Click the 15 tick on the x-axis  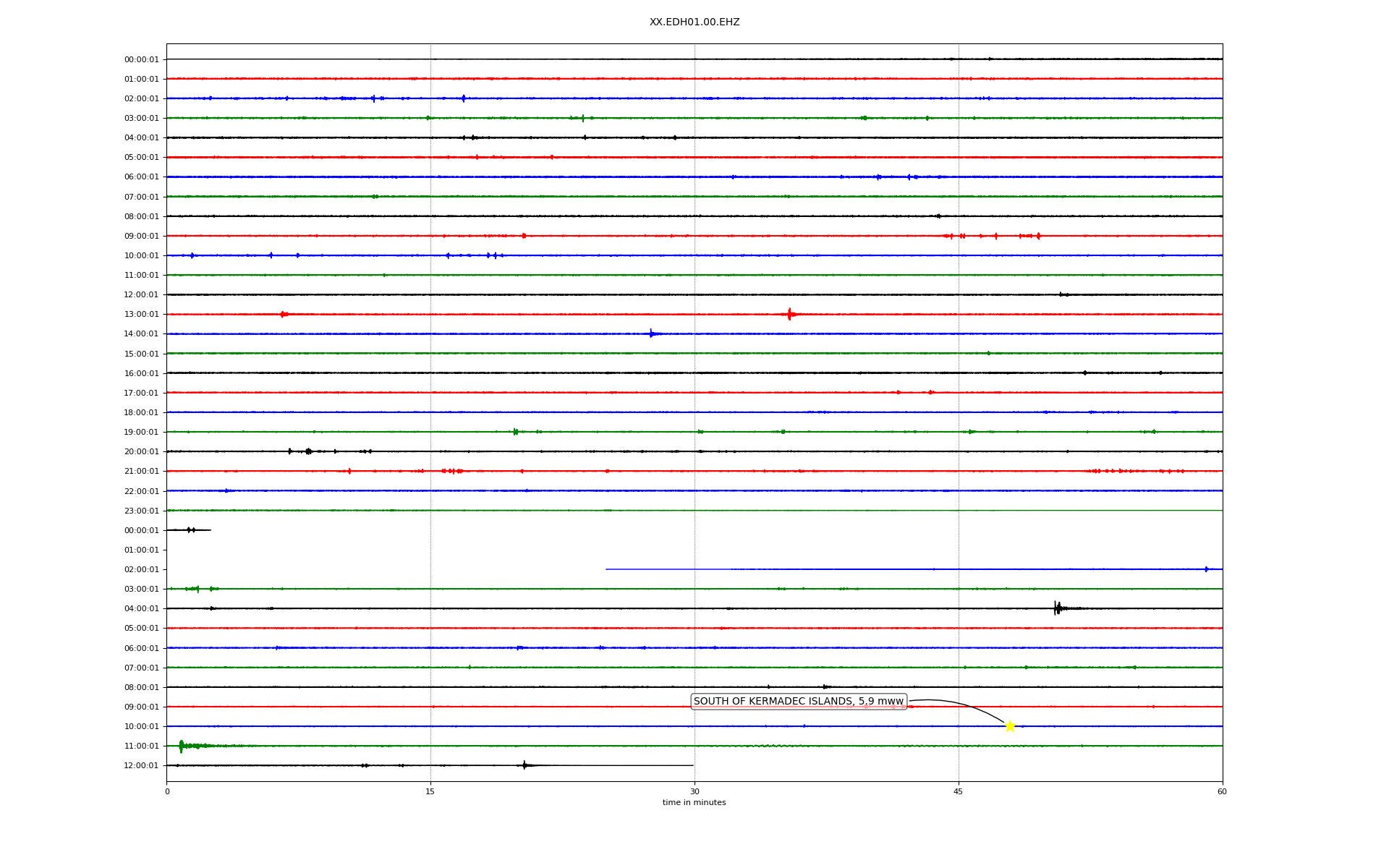(430, 791)
